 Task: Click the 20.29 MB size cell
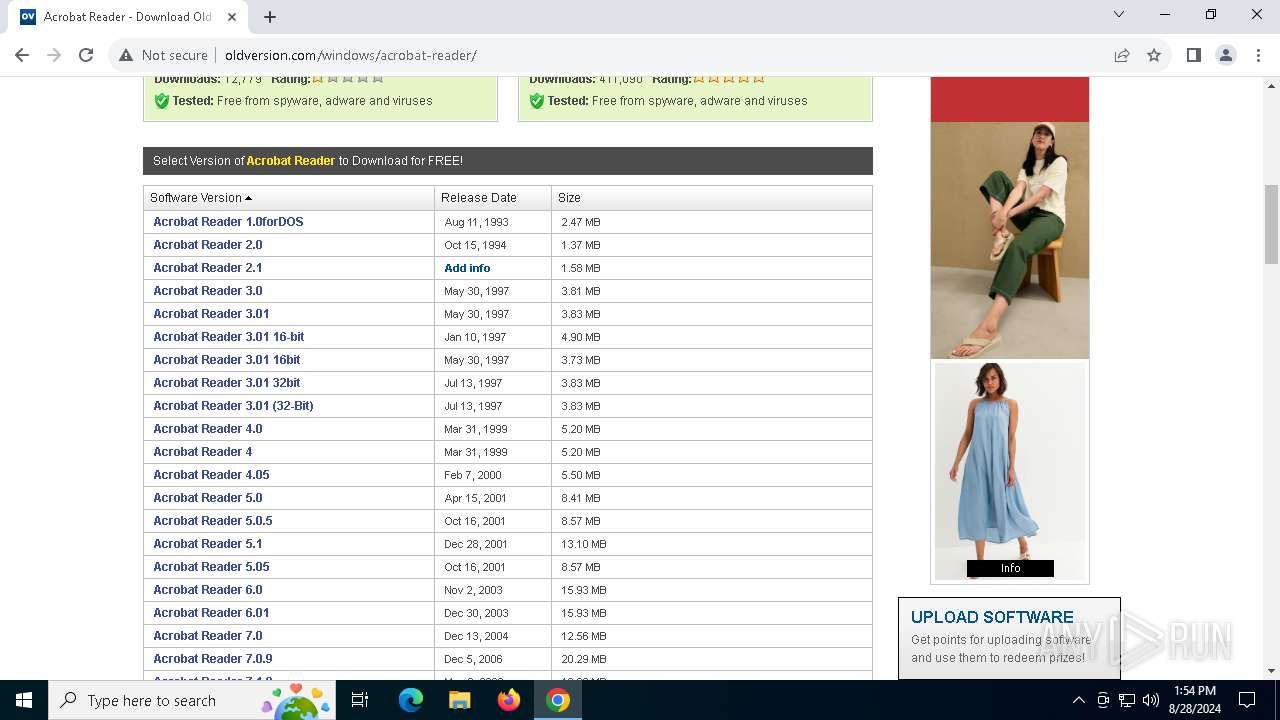(x=584, y=659)
